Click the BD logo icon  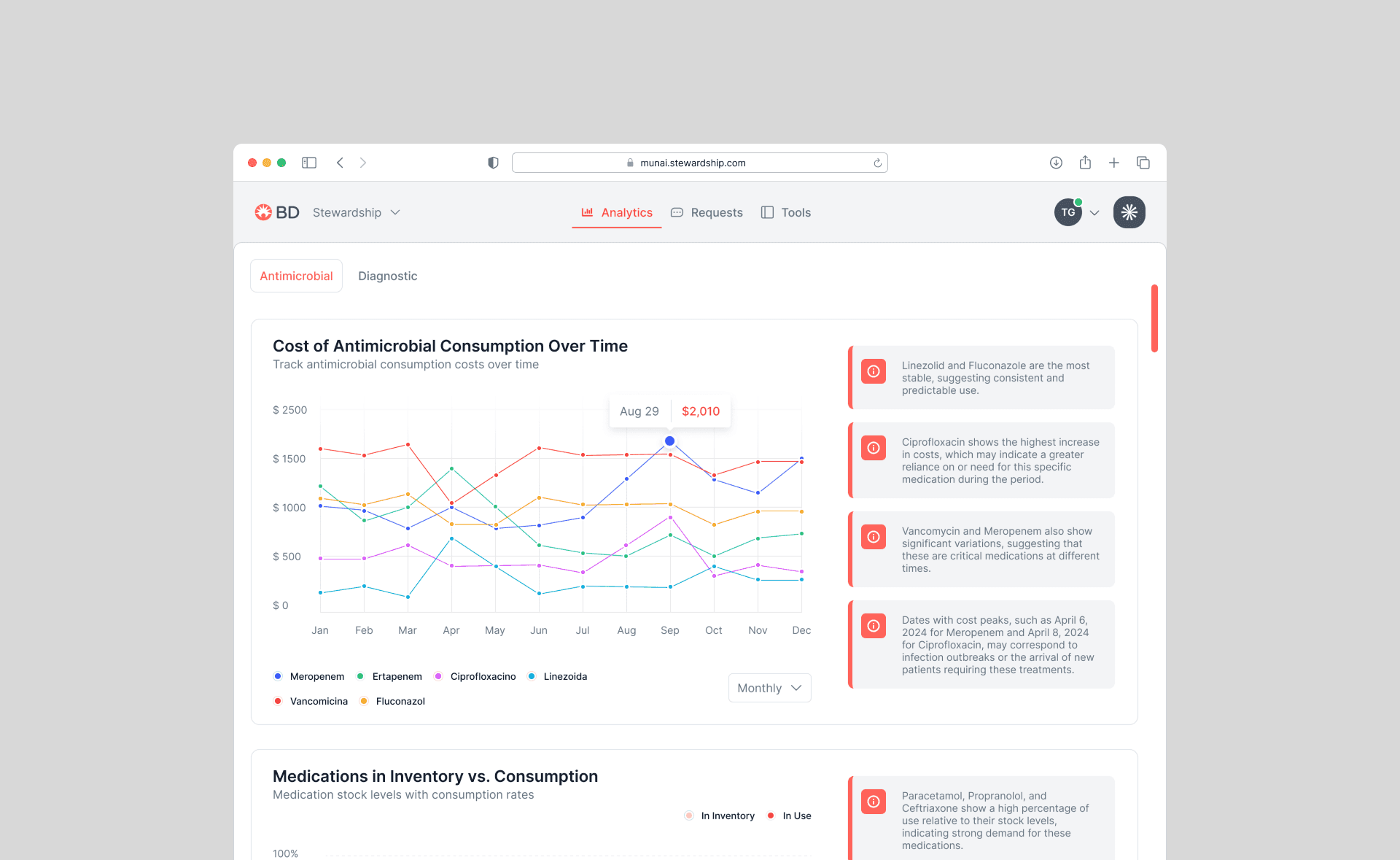[263, 212]
